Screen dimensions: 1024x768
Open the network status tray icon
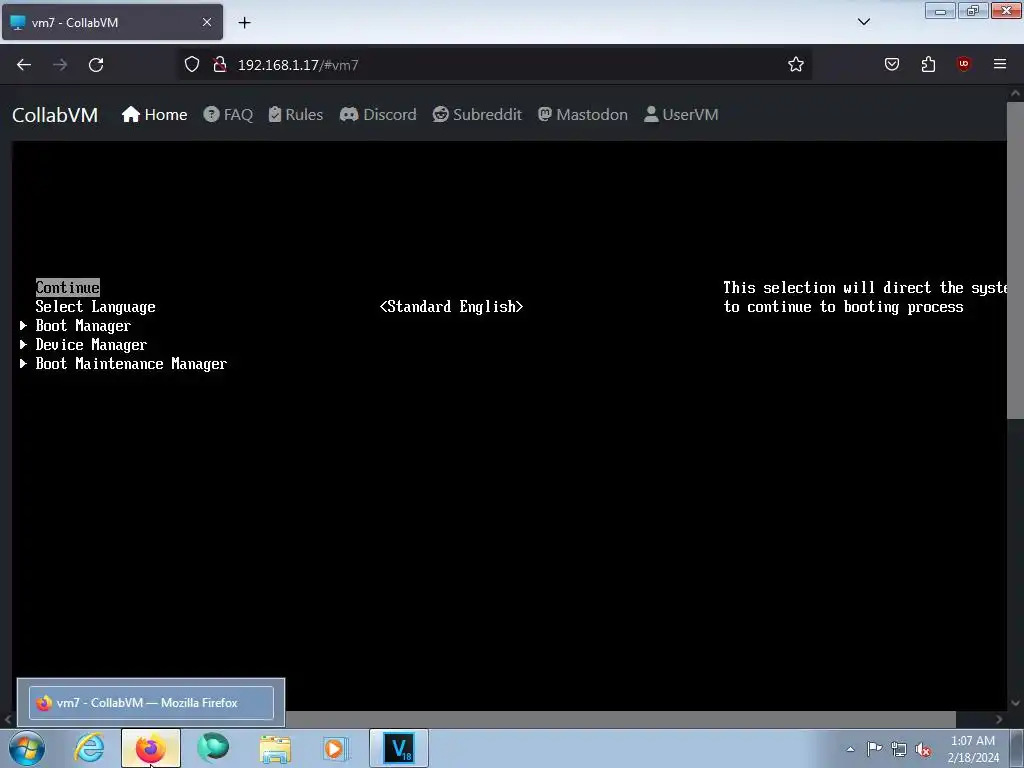899,749
